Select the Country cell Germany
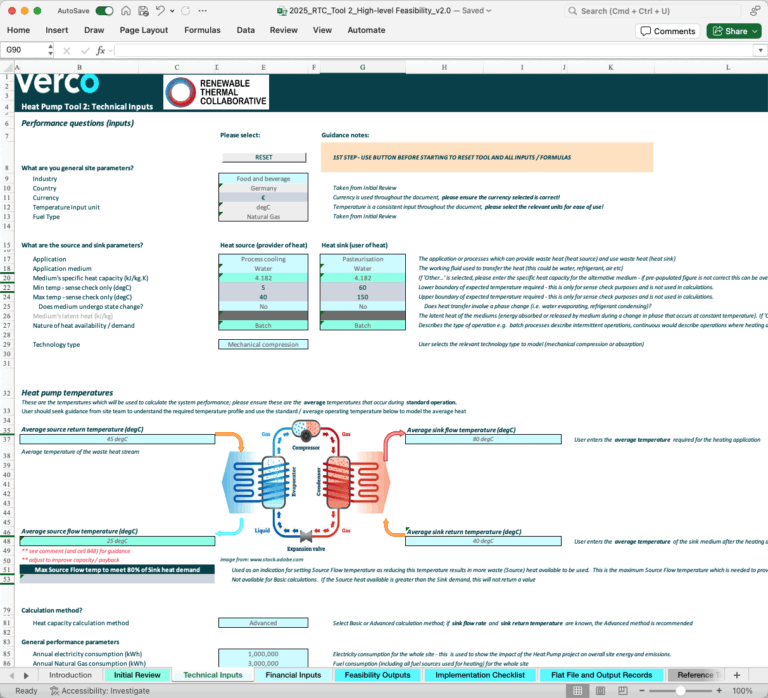 pyautogui.click(x=263, y=188)
